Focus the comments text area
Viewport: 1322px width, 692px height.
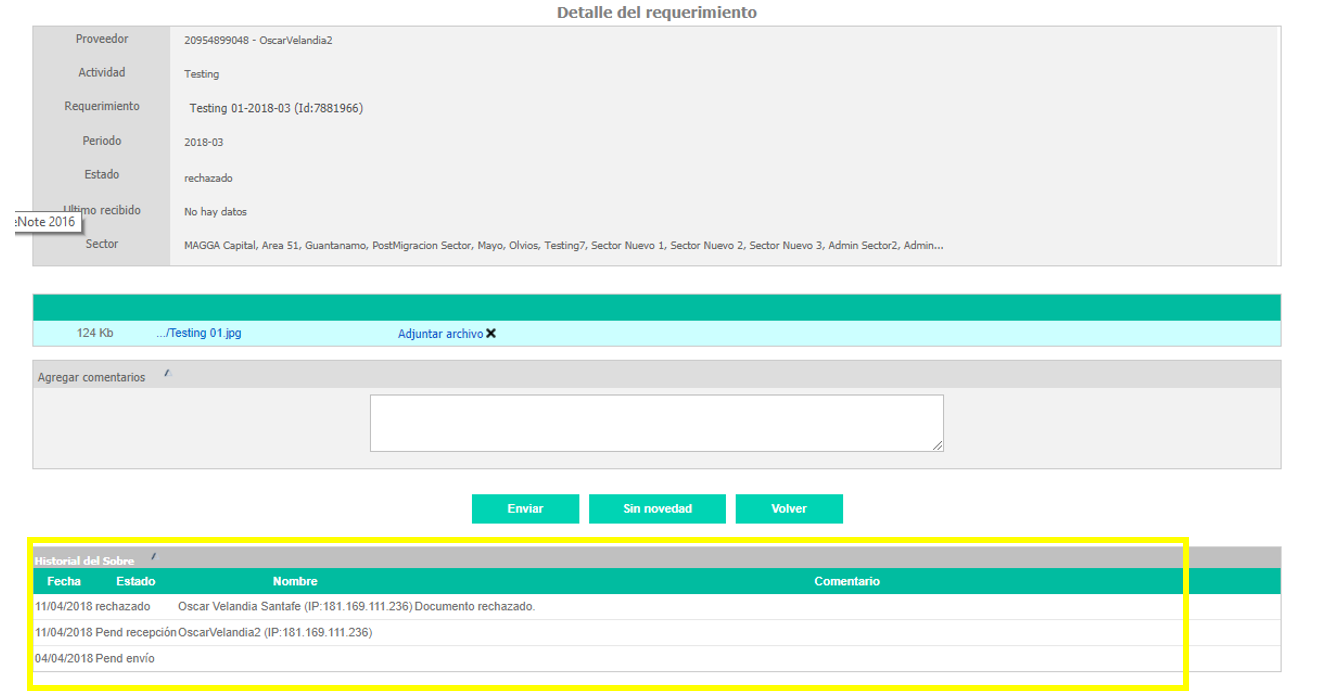click(656, 423)
